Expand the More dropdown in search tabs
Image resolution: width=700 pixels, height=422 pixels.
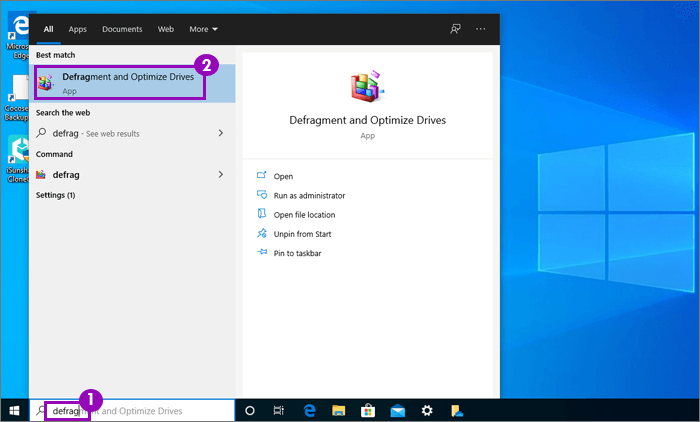[203, 29]
